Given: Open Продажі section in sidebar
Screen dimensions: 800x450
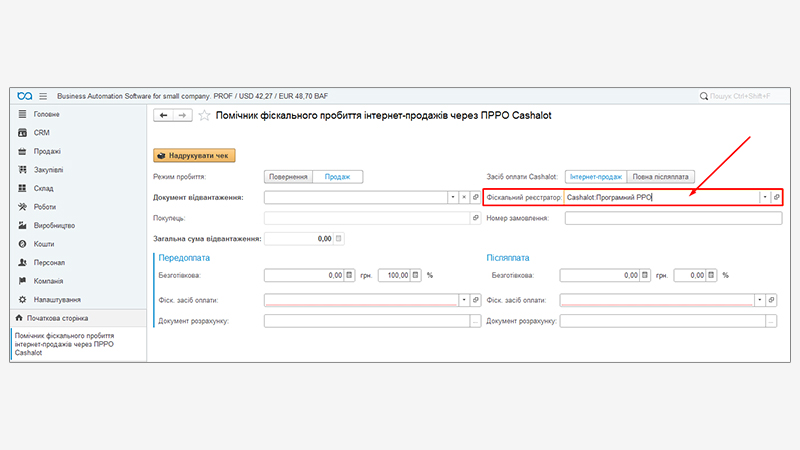Looking at the screenshot, I should click(47, 151).
